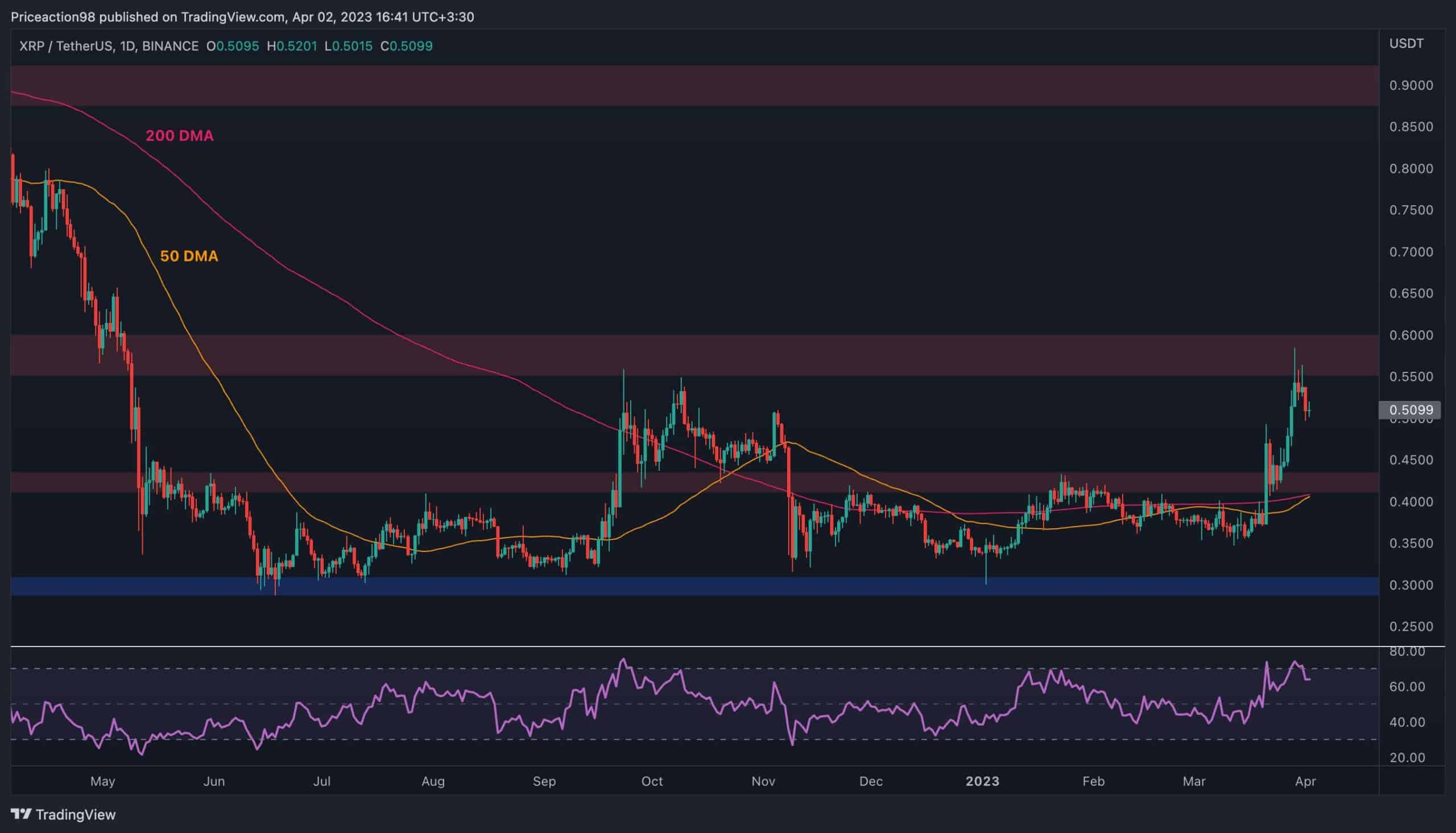Select the BINANCE exchange label
The height and width of the screenshot is (833, 1456).
click(171, 47)
